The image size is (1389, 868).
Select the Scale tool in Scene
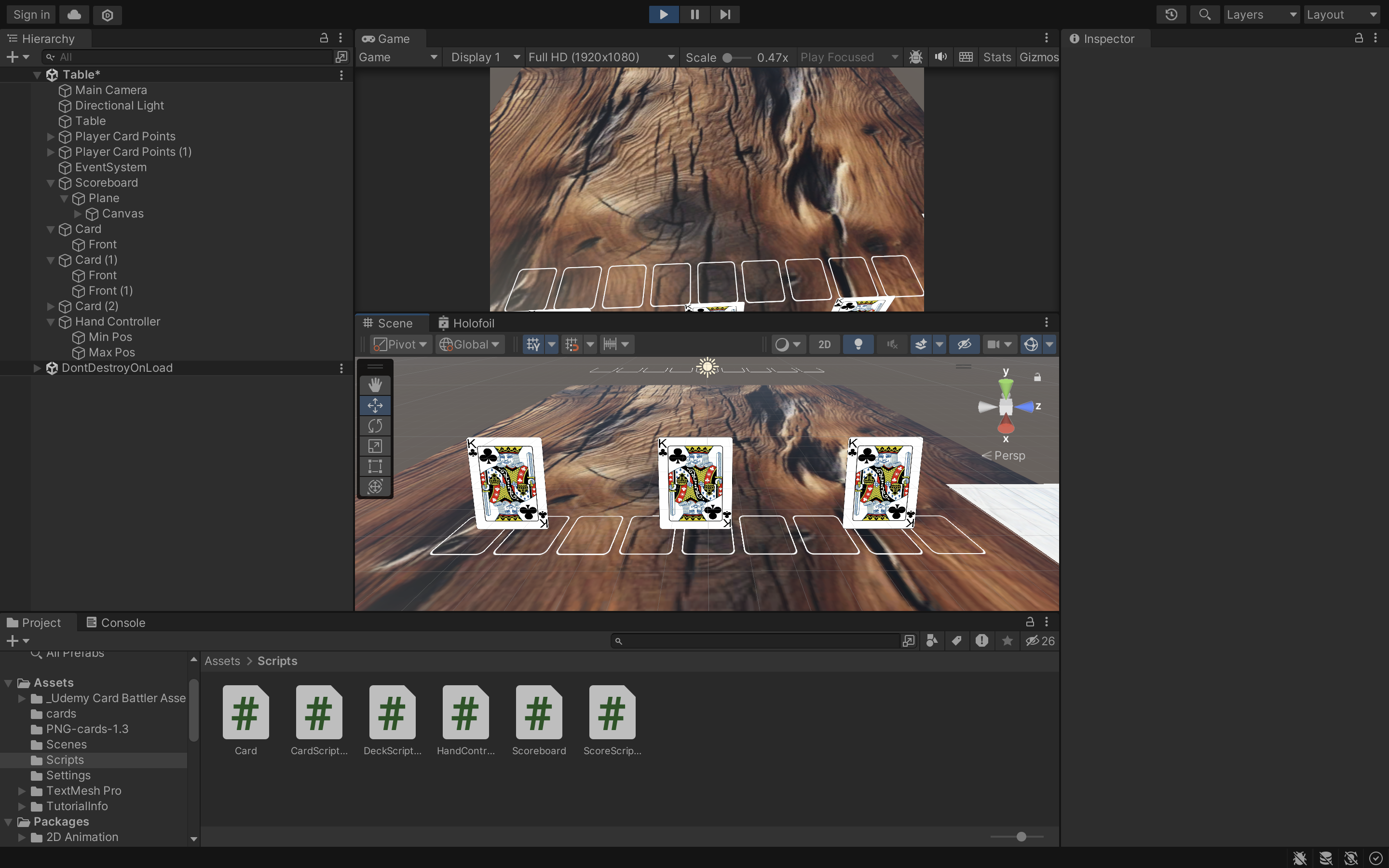[375, 446]
